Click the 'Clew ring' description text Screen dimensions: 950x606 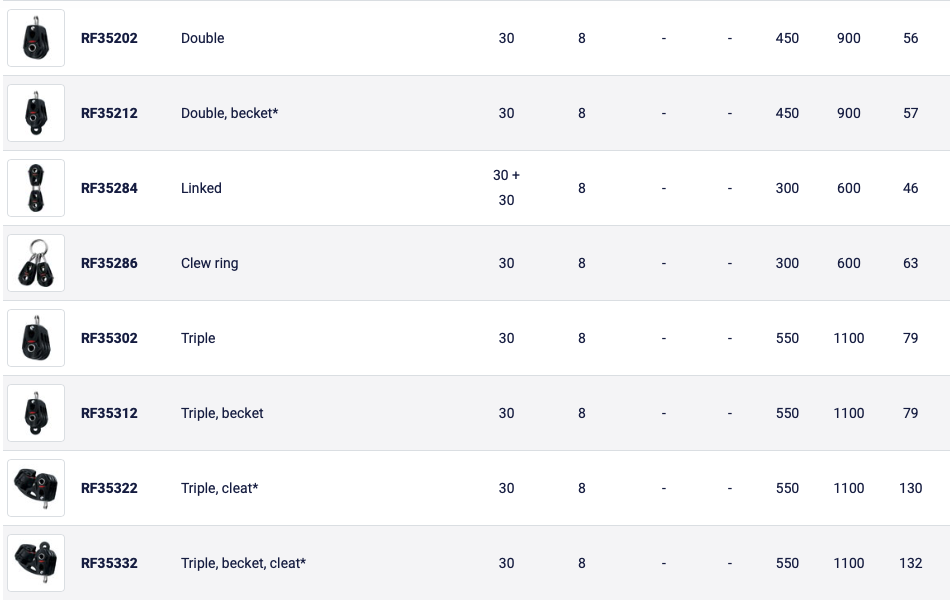pos(210,264)
